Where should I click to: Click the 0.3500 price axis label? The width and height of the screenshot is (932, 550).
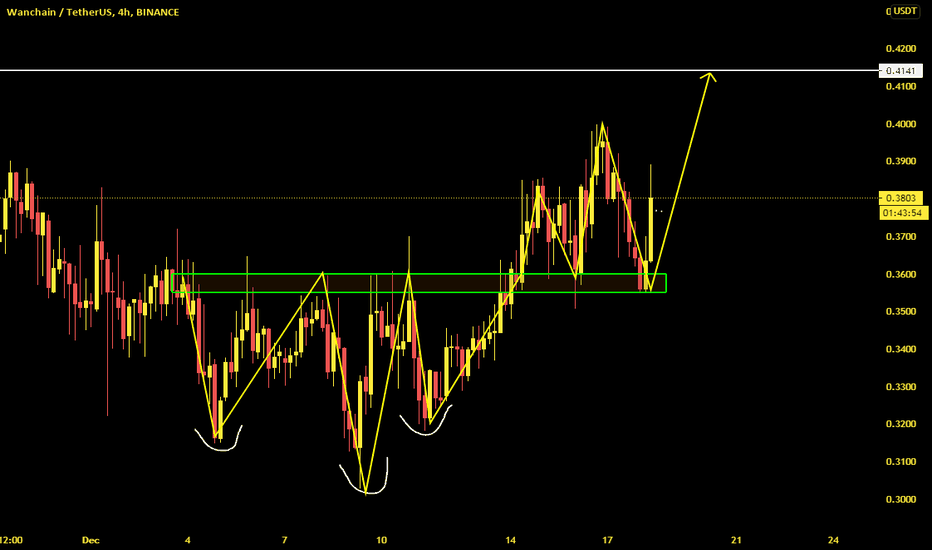point(900,311)
